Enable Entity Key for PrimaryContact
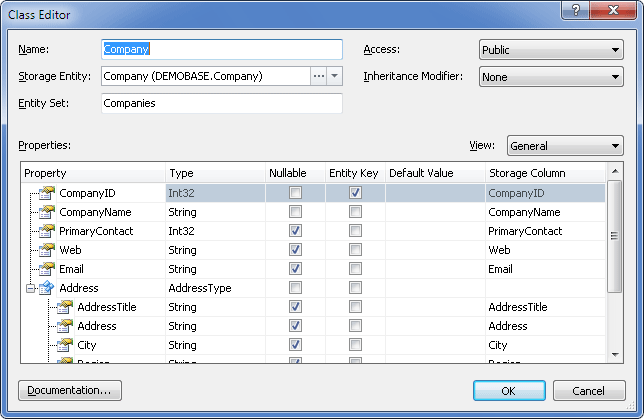This screenshot has width=644, height=419. (355, 230)
